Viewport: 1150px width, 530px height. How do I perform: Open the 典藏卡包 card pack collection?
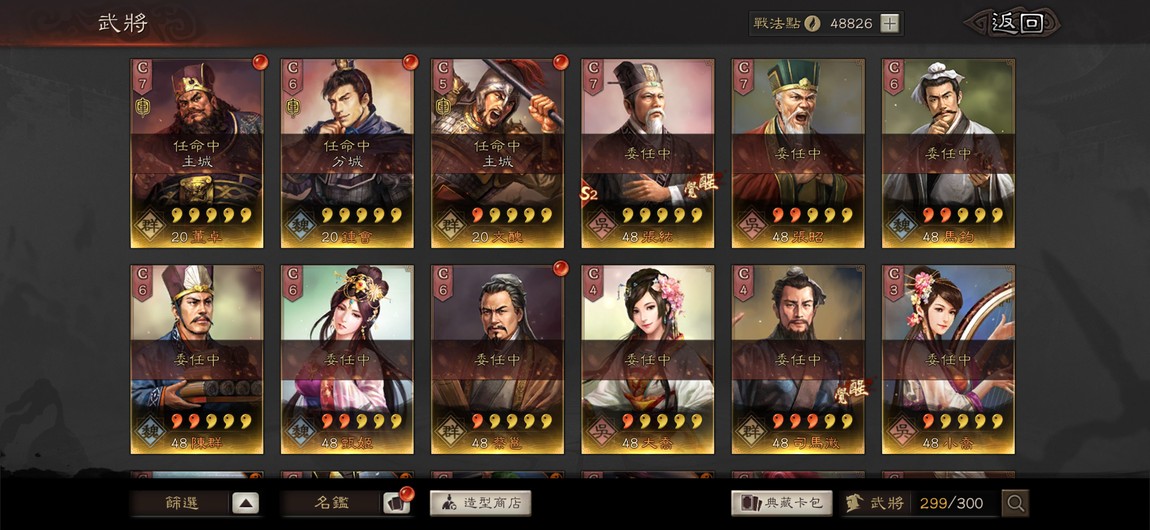[x=782, y=503]
